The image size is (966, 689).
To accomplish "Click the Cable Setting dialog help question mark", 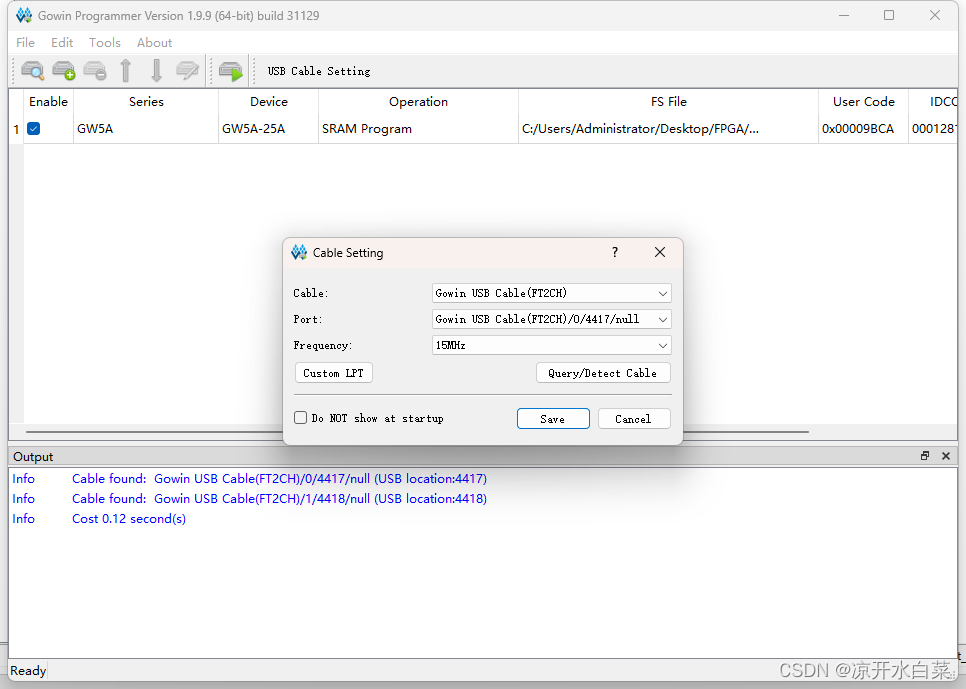I will tap(615, 252).
